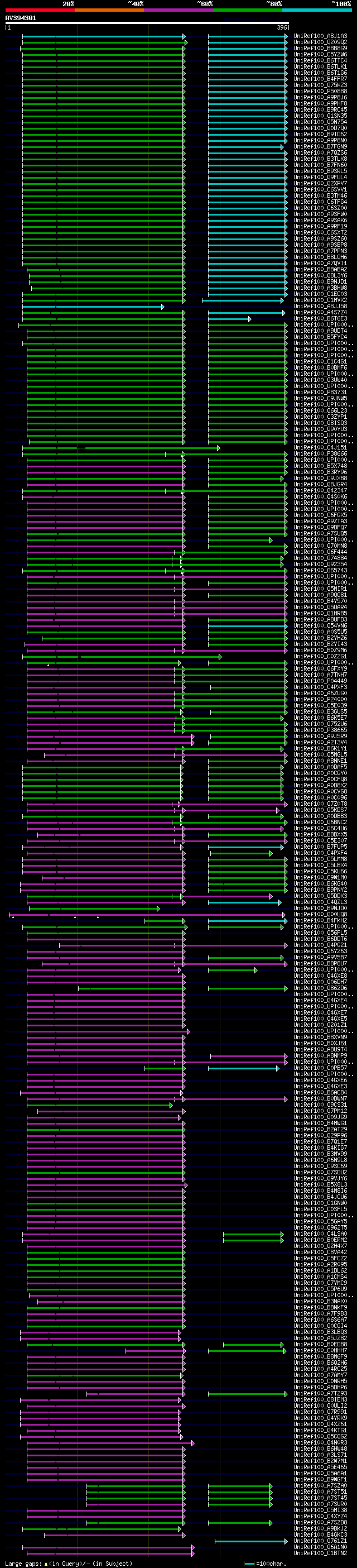This screenshot has height=1568, width=357.
Task: Click the UniRef100_Q5MGL5 label
Action: click(x=321, y=755)
